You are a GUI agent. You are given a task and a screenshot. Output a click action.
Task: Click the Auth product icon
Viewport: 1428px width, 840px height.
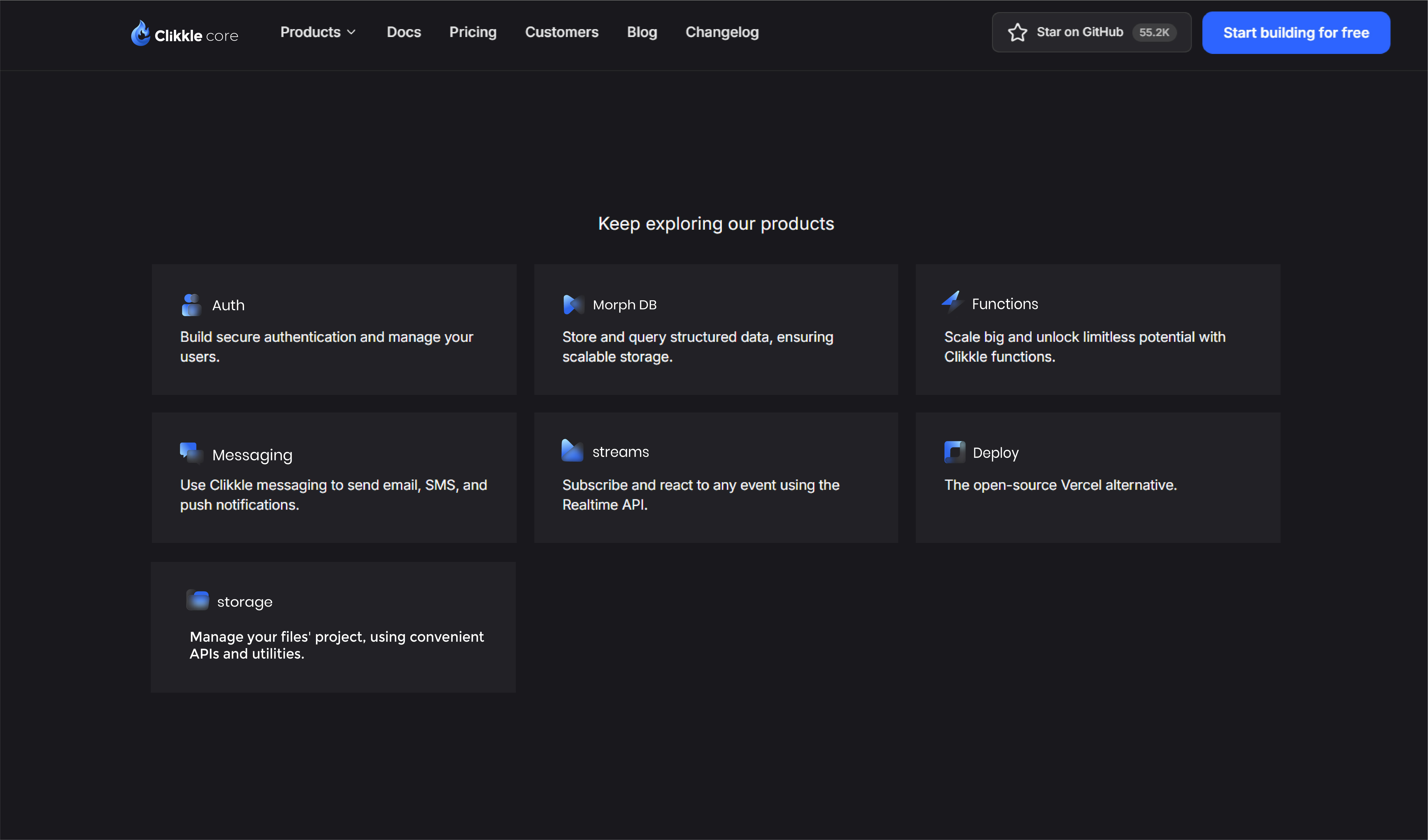click(191, 305)
